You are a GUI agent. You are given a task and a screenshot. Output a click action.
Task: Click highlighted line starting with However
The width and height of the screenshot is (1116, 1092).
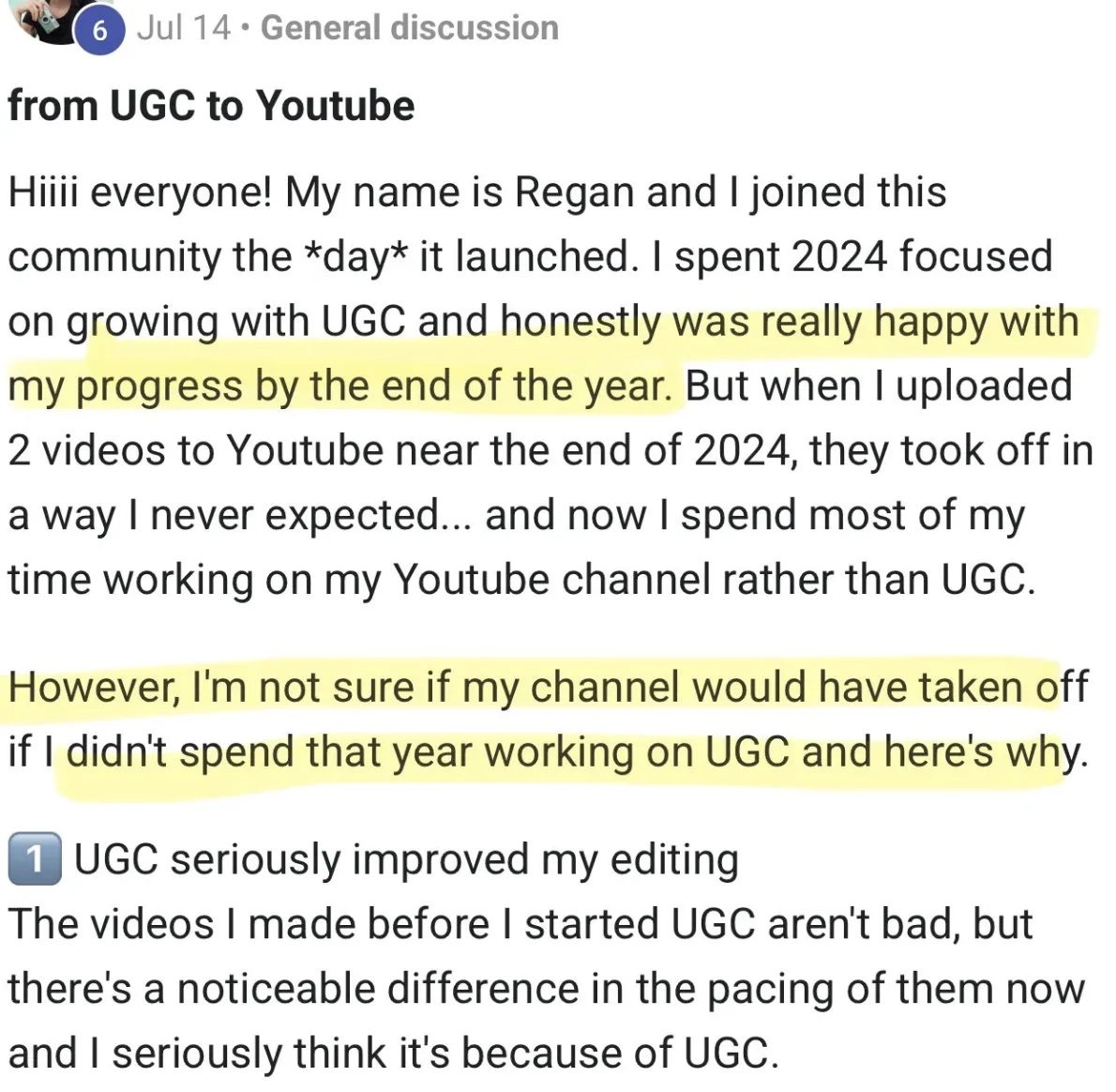click(548, 687)
